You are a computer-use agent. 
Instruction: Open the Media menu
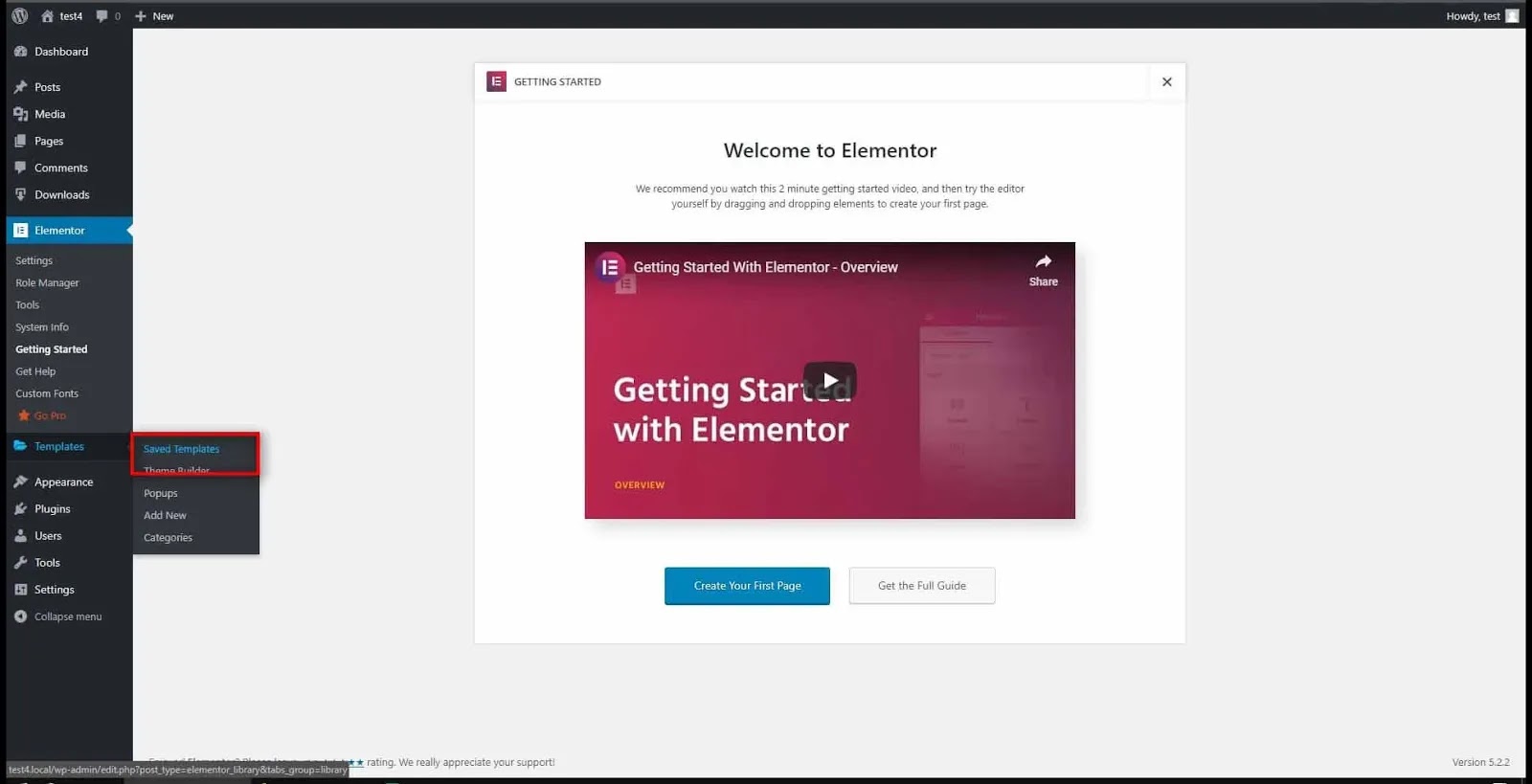tap(50, 114)
